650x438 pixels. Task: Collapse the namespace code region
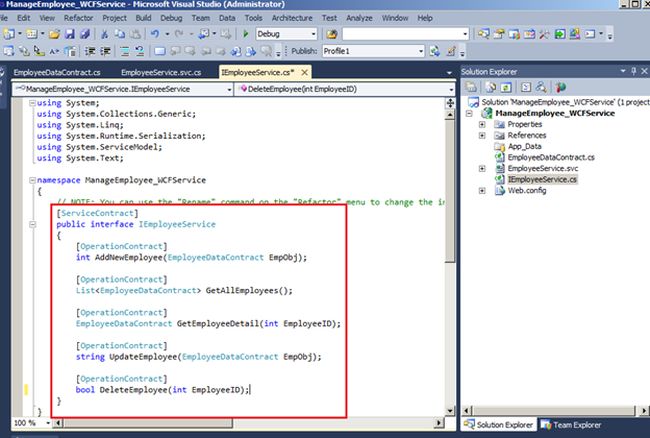coord(32,180)
